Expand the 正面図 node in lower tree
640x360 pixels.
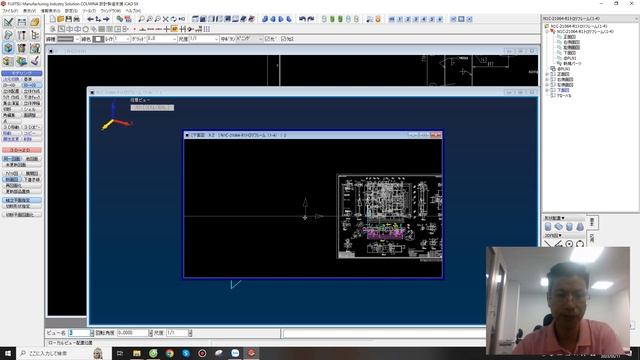coord(547,74)
